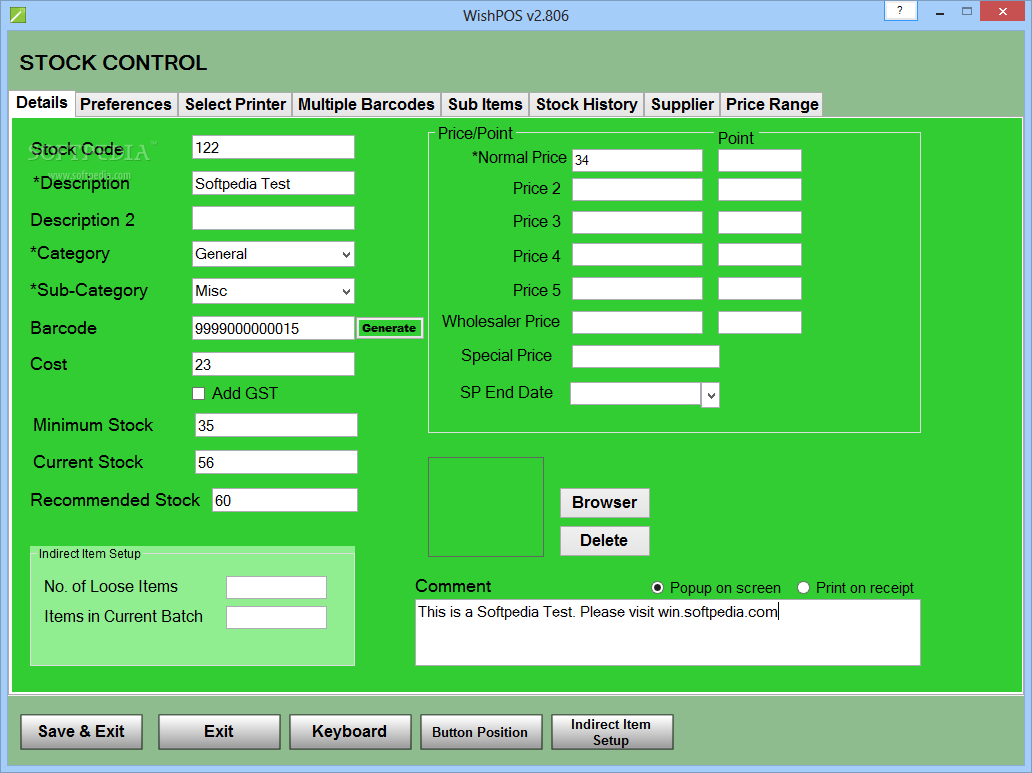Click the Normal Price field
The height and width of the screenshot is (773, 1032).
637,160
